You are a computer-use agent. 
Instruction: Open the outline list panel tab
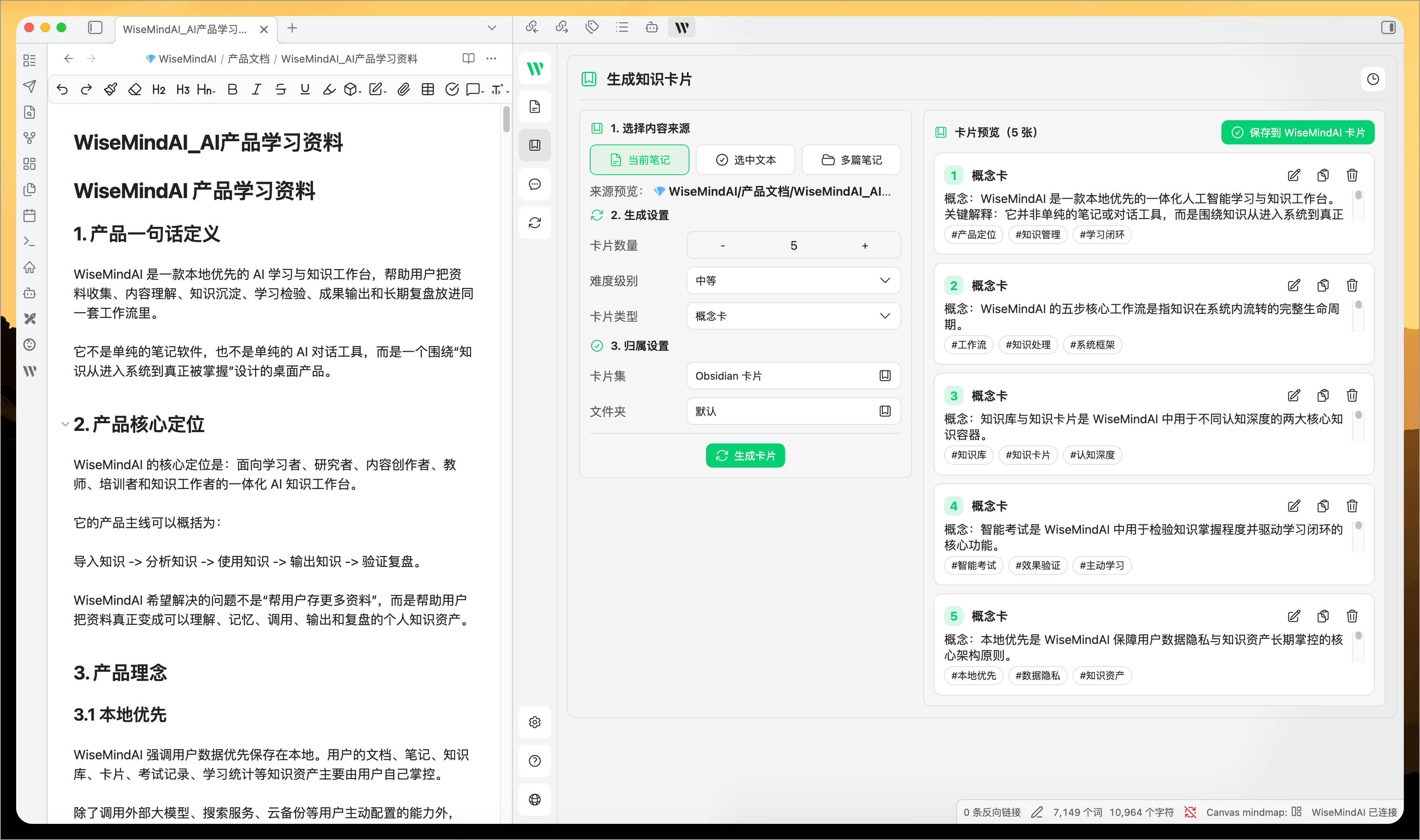pyautogui.click(x=622, y=27)
